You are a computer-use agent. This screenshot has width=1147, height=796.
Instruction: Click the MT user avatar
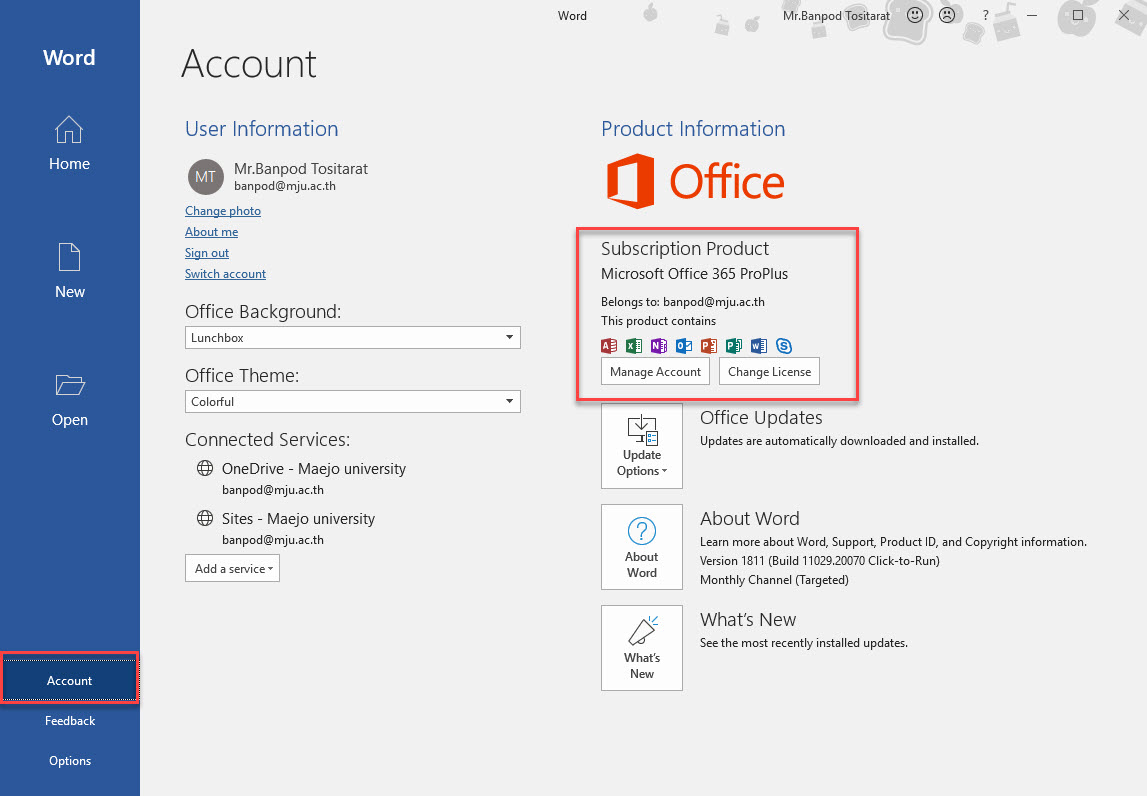coord(205,177)
